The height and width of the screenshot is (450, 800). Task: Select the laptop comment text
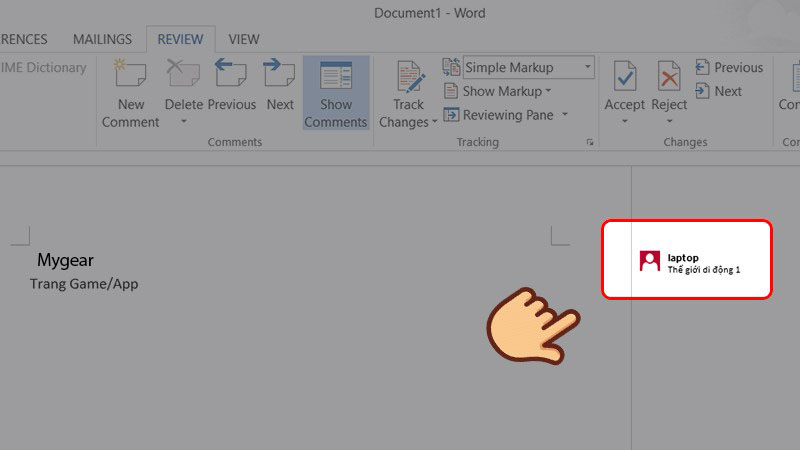[683, 258]
